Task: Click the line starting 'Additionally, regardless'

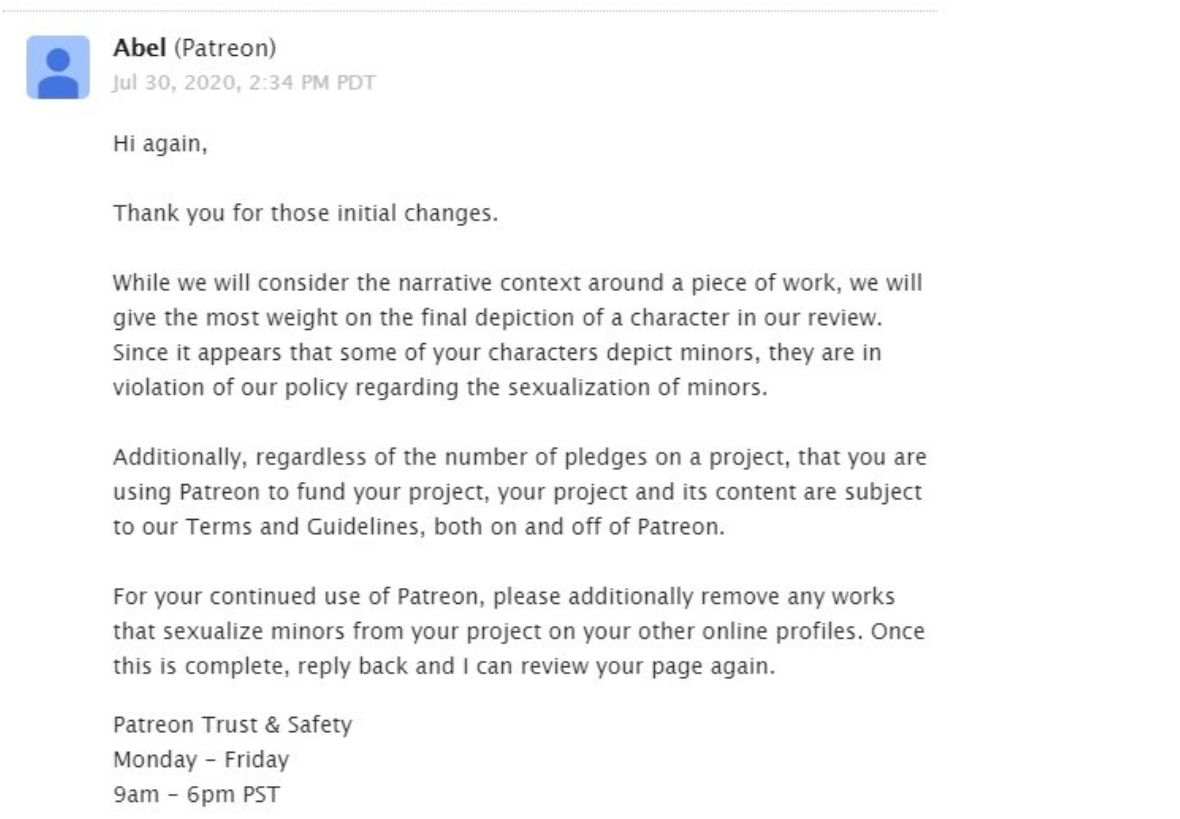Action: [x=520, y=457]
